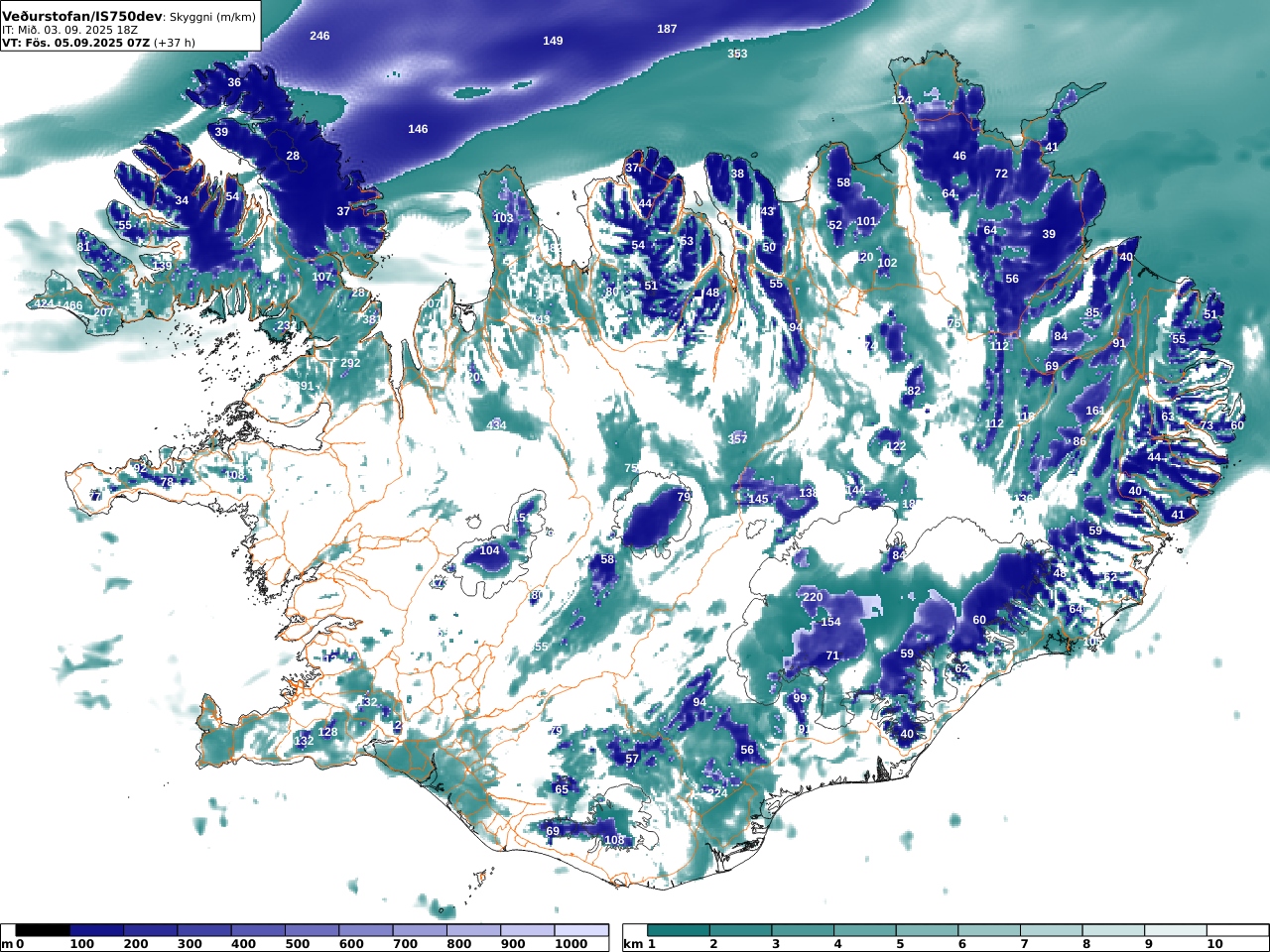The width and height of the screenshot is (1270, 952).
Task: Click the visibility value 149 offshore north
Action: tap(553, 41)
